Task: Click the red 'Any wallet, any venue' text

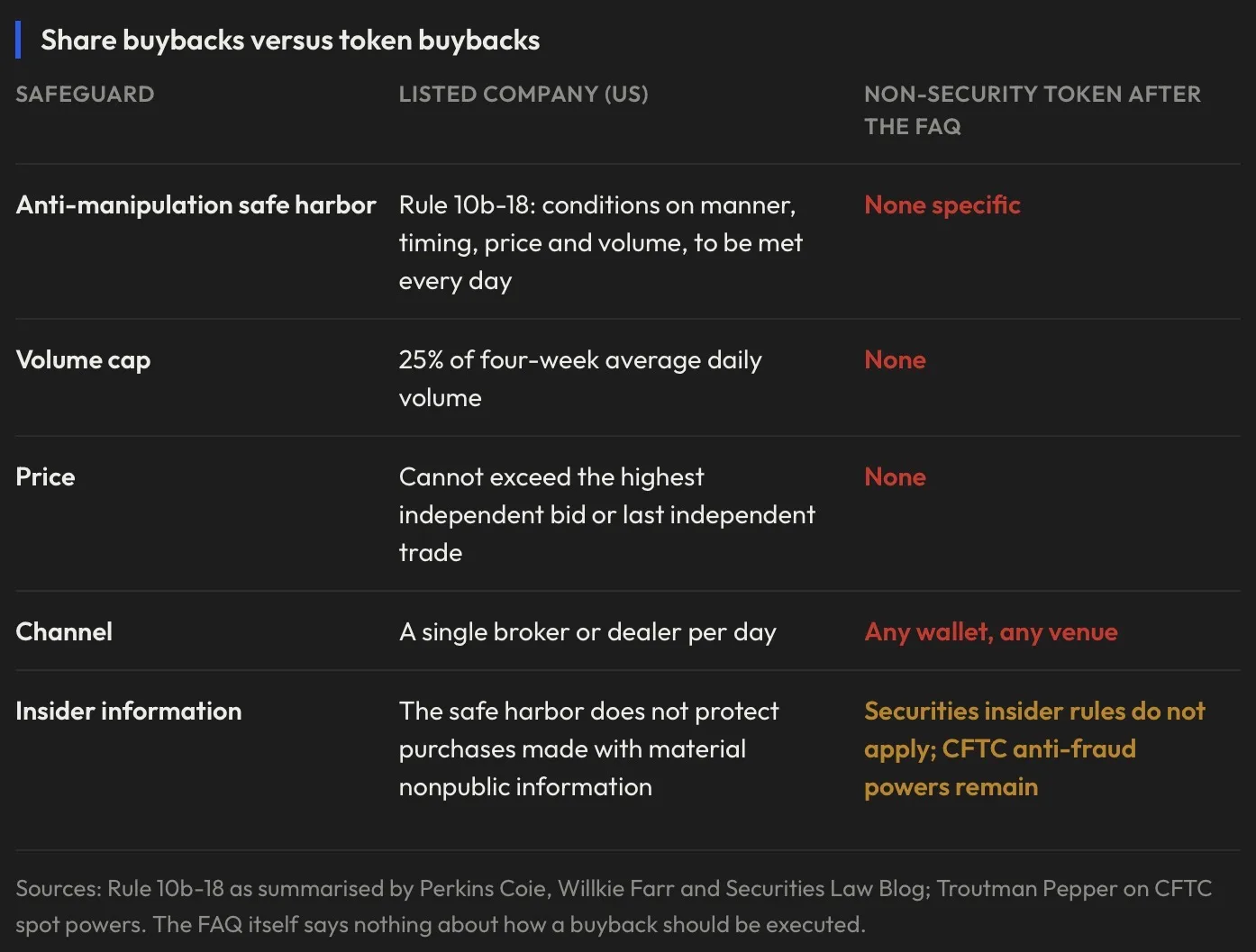Action: [x=991, y=632]
